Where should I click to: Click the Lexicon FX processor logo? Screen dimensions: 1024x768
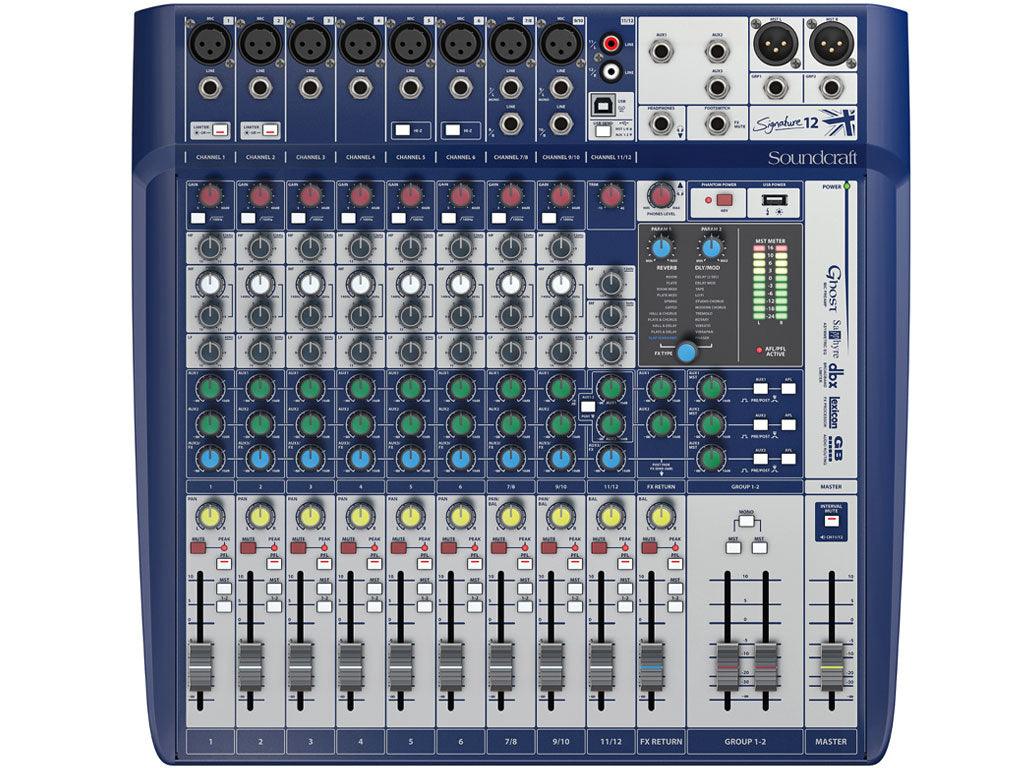(836, 410)
